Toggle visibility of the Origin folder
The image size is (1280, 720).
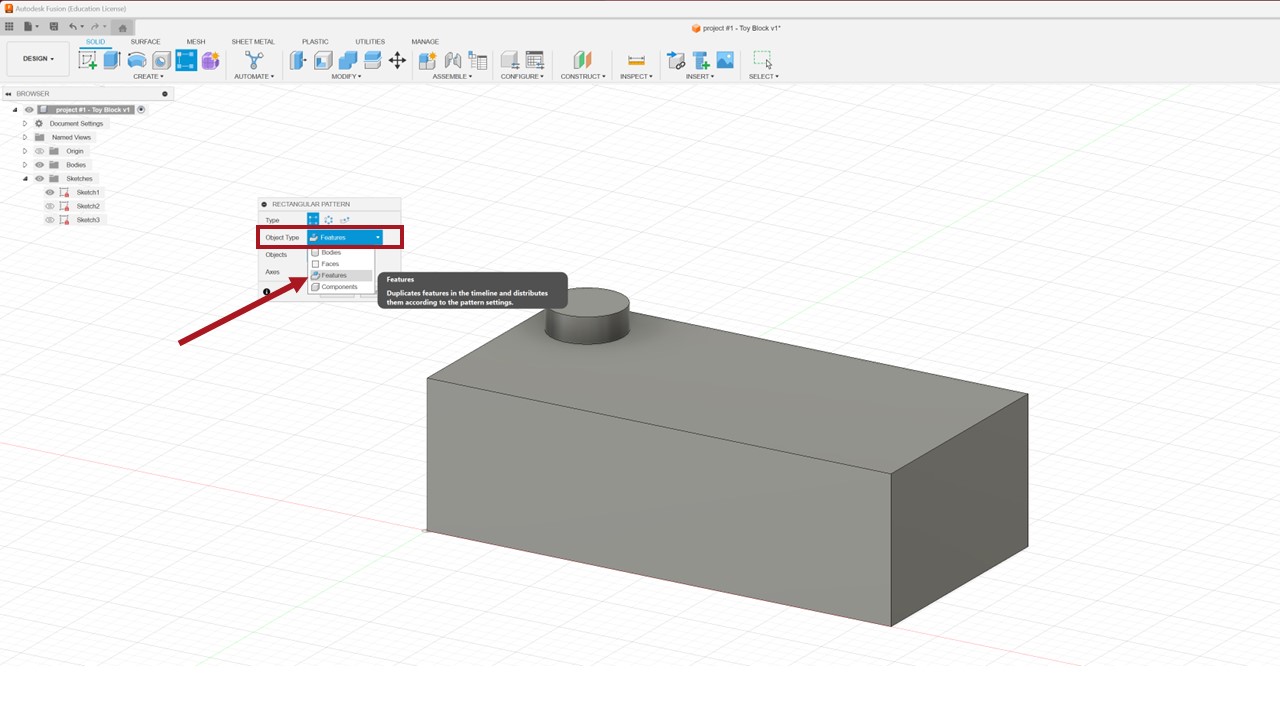pos(40,151)
